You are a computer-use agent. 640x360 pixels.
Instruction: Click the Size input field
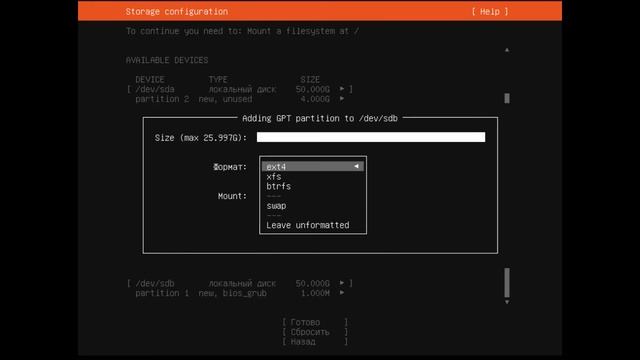371,137
